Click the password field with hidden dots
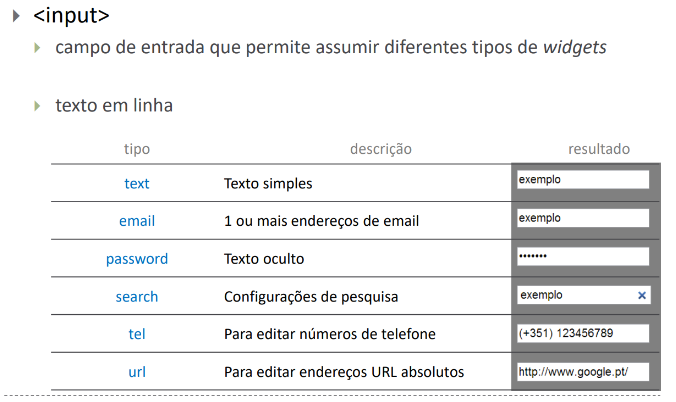 583,256
